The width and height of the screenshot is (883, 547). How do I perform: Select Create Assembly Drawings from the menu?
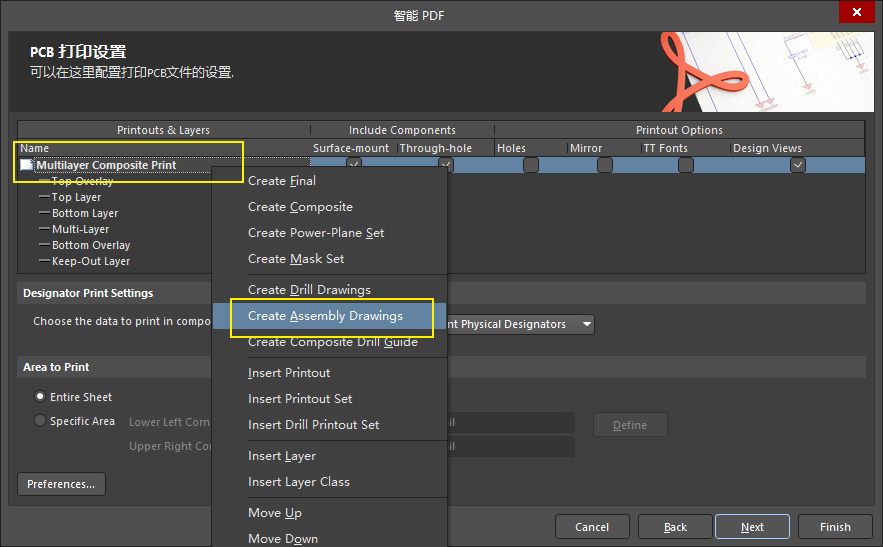[x=325, y=316]
